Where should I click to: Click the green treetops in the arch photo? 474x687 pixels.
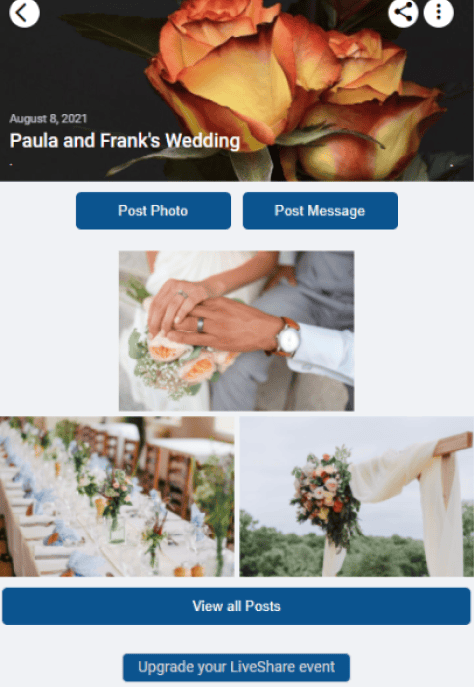[285, 548]
